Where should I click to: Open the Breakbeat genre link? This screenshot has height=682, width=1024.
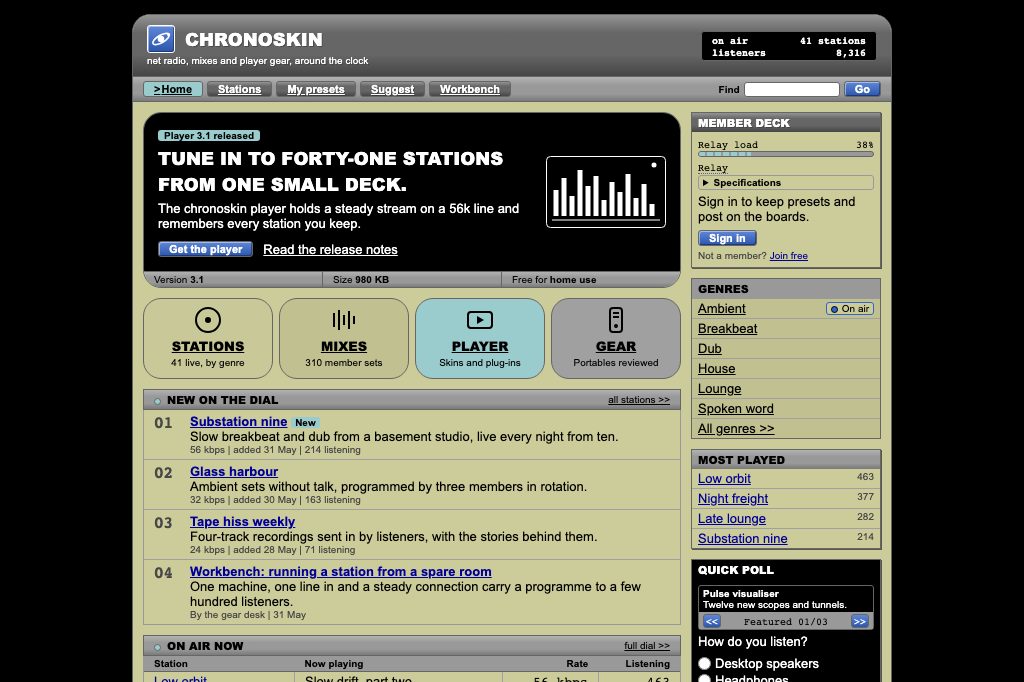click(728, 329)
